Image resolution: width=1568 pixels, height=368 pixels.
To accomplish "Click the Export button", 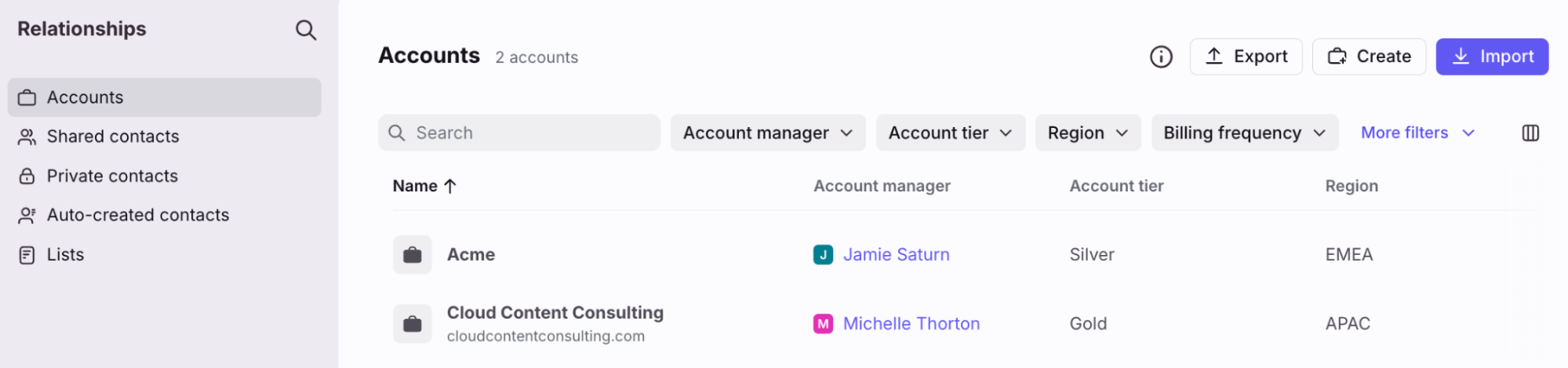I will (1246, 56).
